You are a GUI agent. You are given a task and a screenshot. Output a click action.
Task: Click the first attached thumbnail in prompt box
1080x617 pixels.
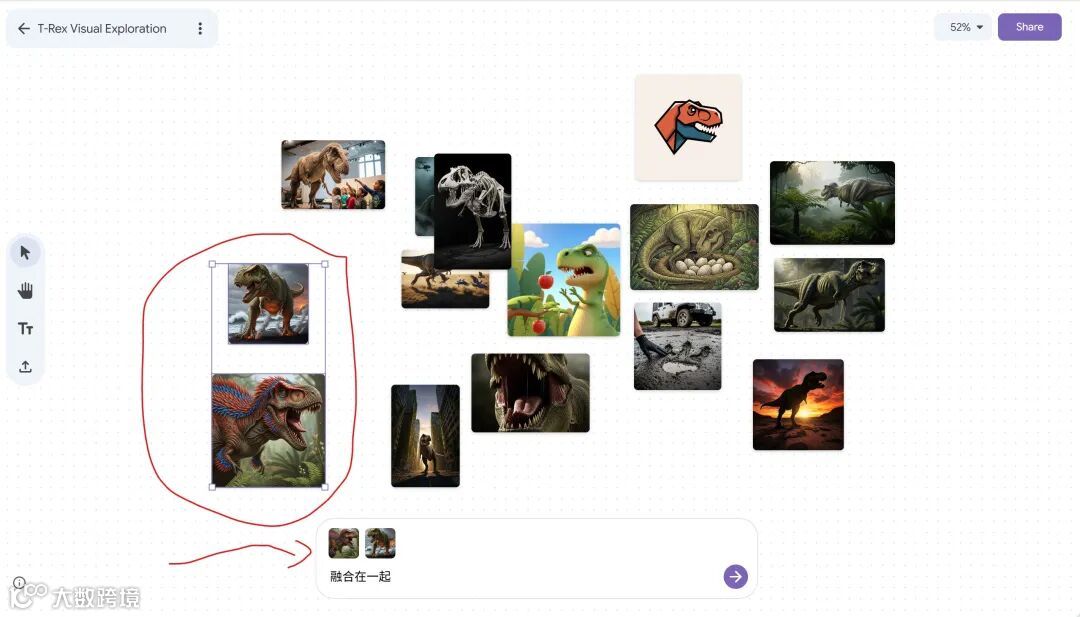click(344, 543)
